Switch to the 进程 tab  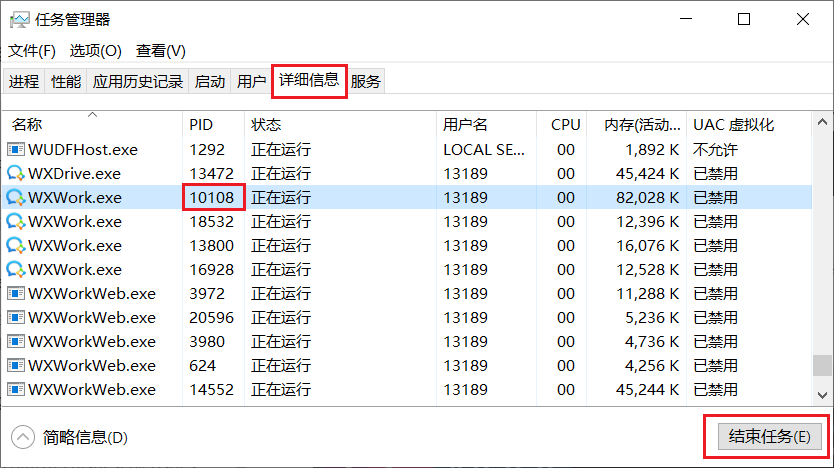[x=24, y=81]
